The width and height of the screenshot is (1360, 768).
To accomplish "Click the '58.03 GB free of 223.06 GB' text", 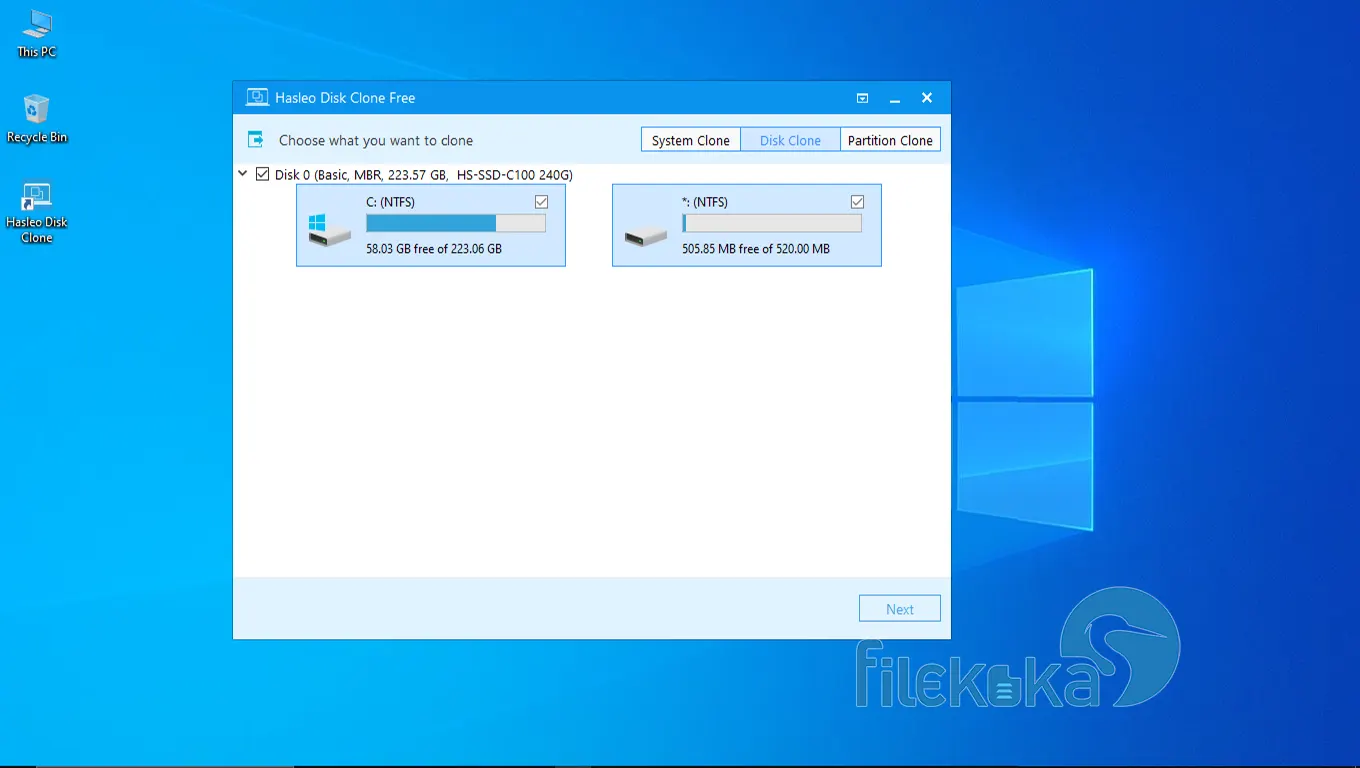I will click(434, 249).
